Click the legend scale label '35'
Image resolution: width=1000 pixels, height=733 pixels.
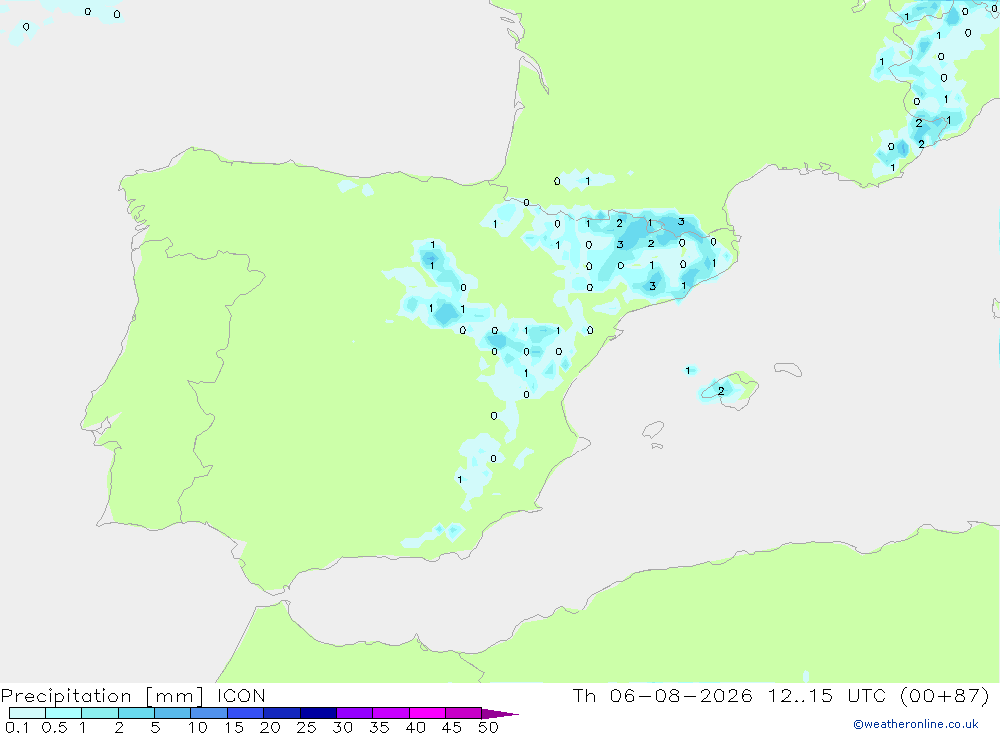tap(379, 727)
